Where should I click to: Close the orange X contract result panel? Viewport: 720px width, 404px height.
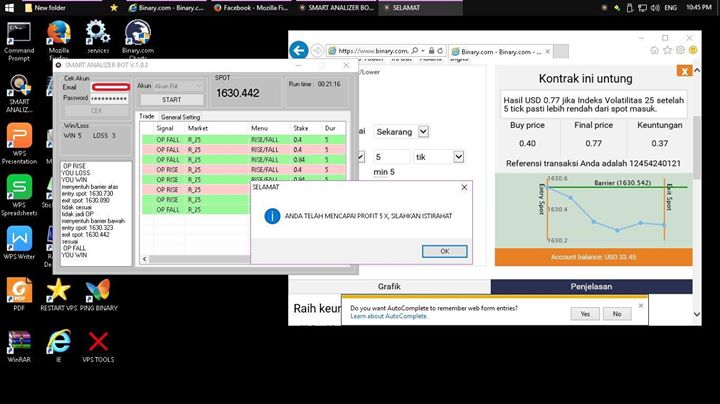pyautogui.click(x=684, y=71)
